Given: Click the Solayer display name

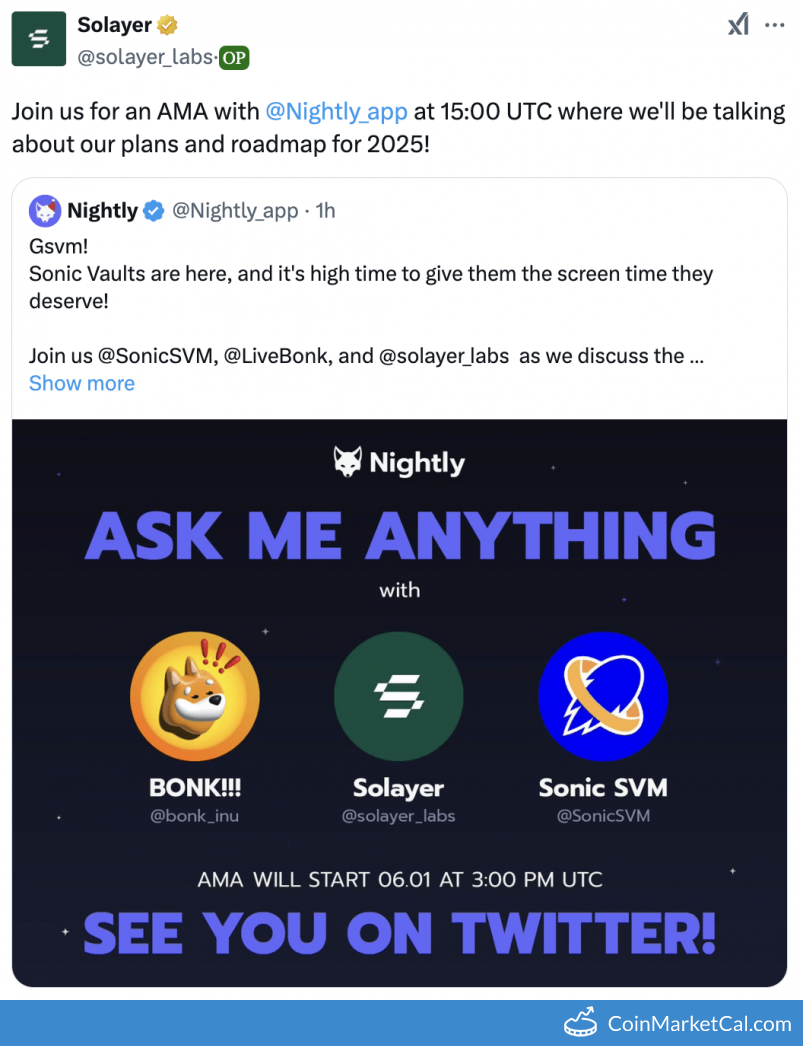Looking at the screenshot, I should [x=114, y=25].
